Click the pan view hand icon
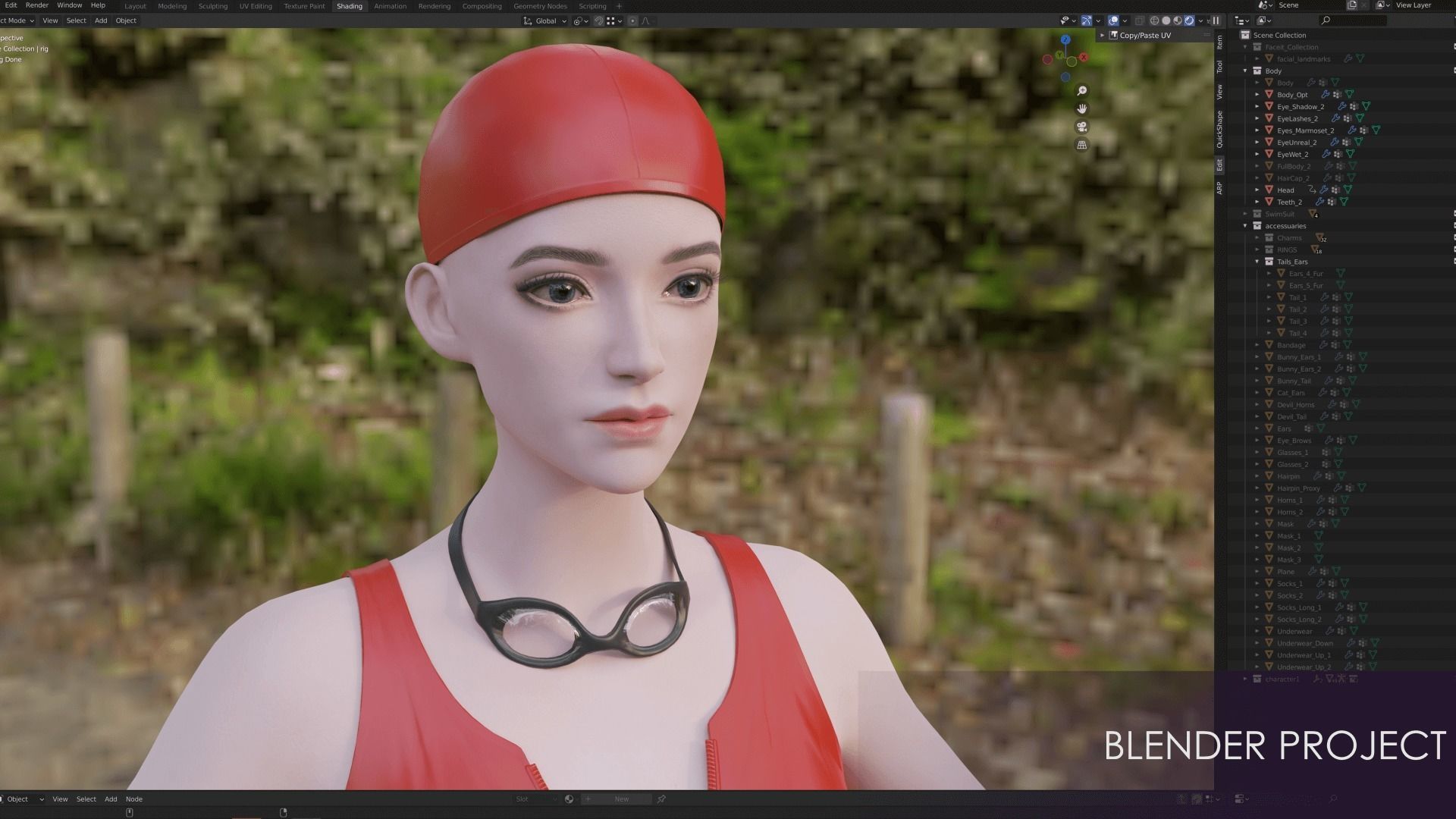 (x=1082, y=108)
